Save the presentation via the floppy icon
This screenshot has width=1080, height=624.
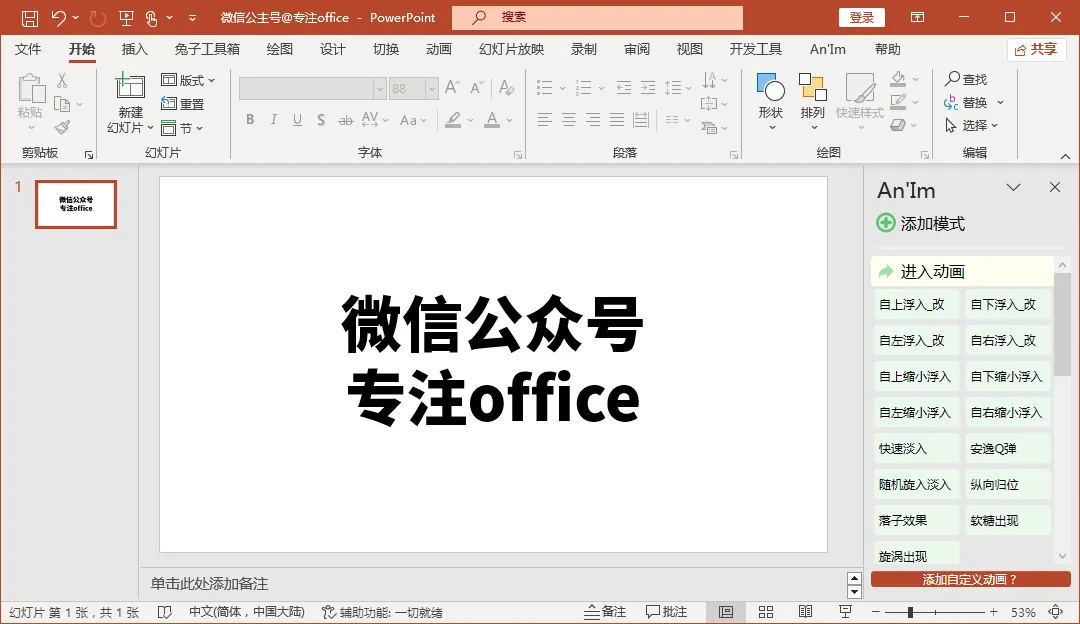pyautogui.click(x=30, y=18)
